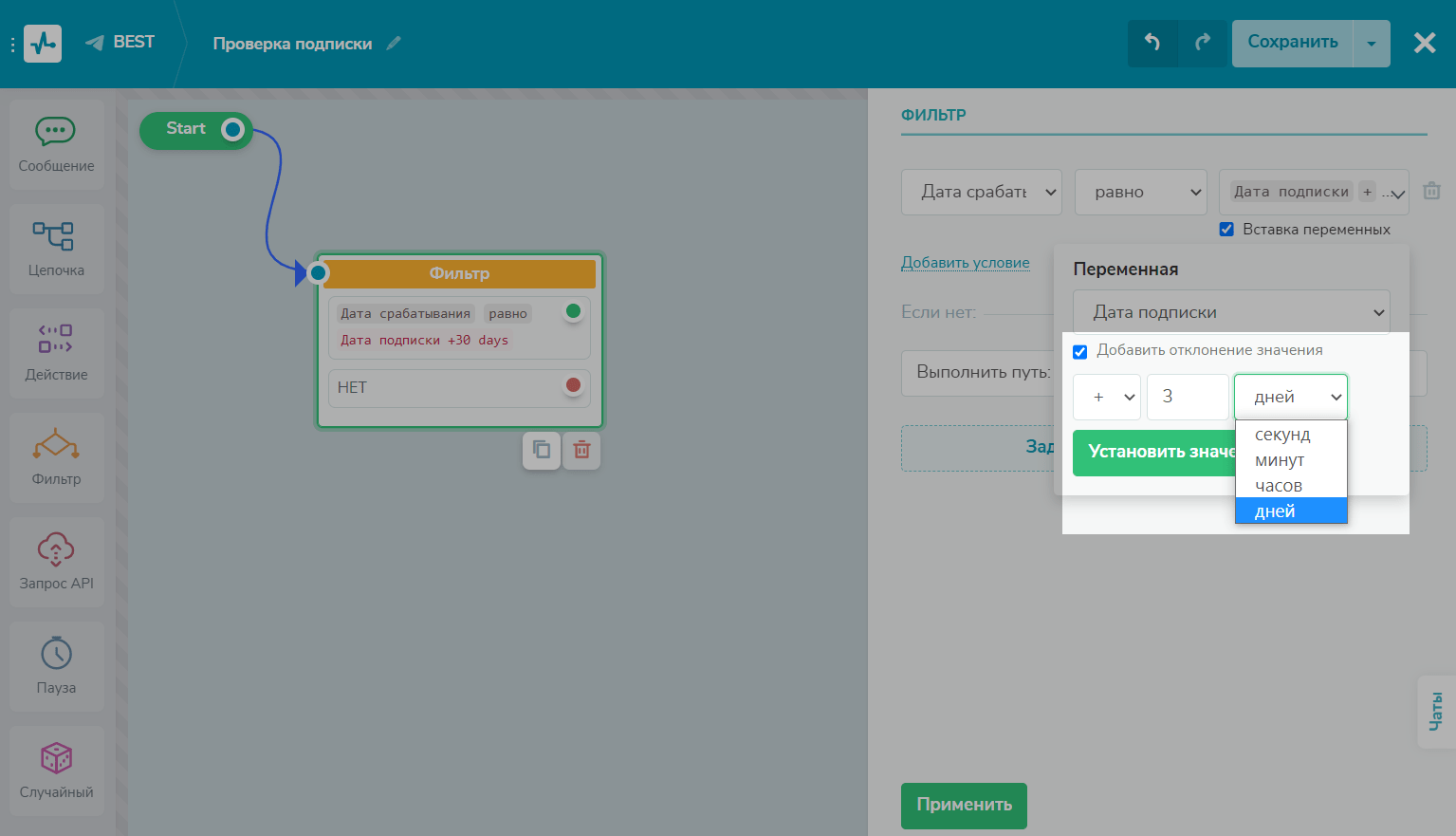This screenshot has width=1456, height=836.
Task: Open the Чаты side tab
Action: click(1436, 712)
